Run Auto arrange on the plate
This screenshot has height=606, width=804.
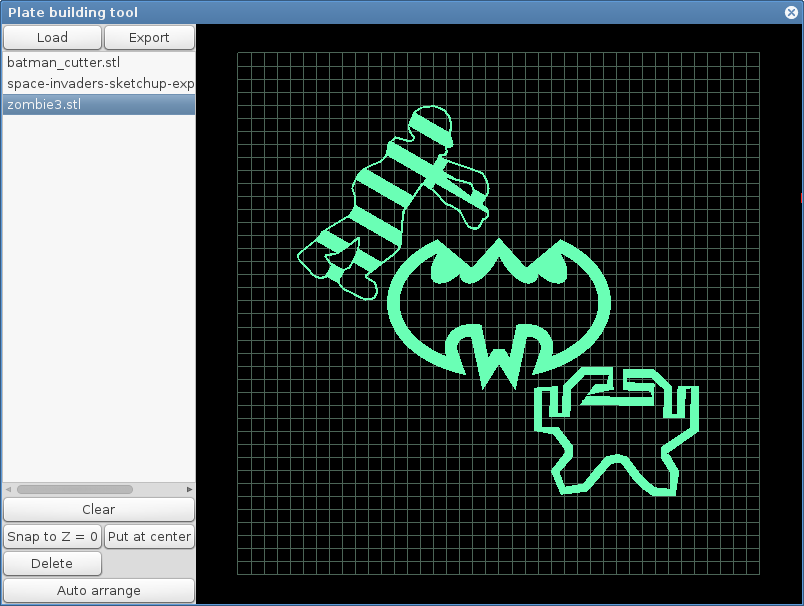click(98, 590)
